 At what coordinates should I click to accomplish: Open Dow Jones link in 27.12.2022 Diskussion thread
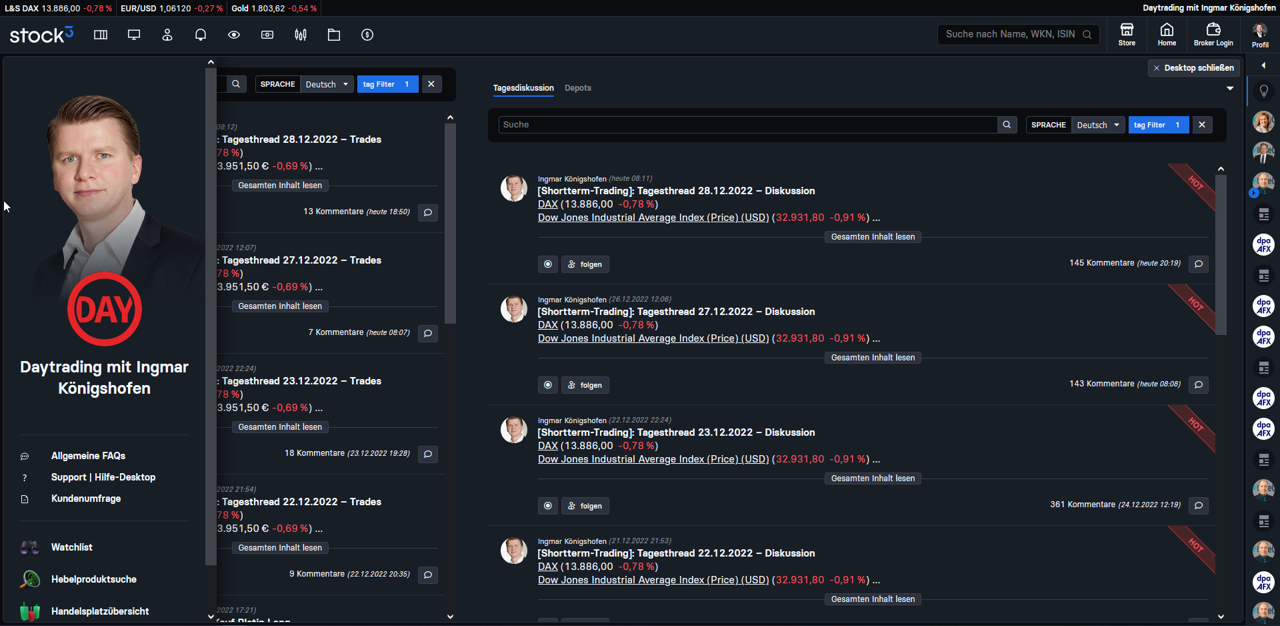[654, 338]
